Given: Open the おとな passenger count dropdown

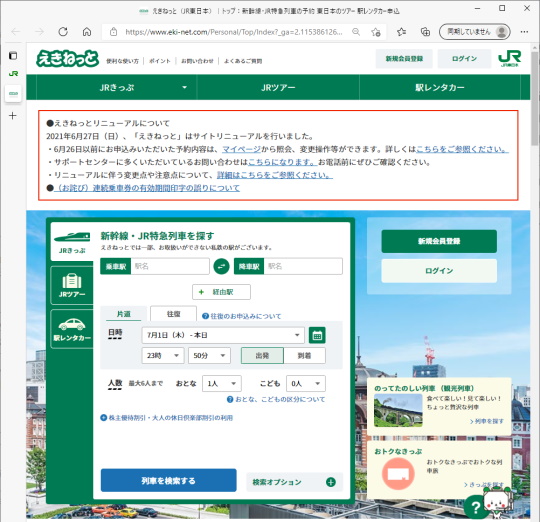Looking at the screenshot, I should (x=222, y=383).
